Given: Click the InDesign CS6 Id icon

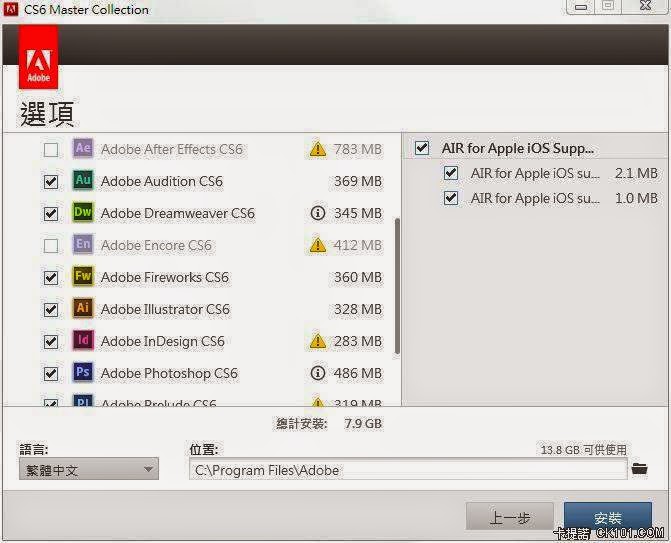Looking at the screenshot, I should [83, 340].
